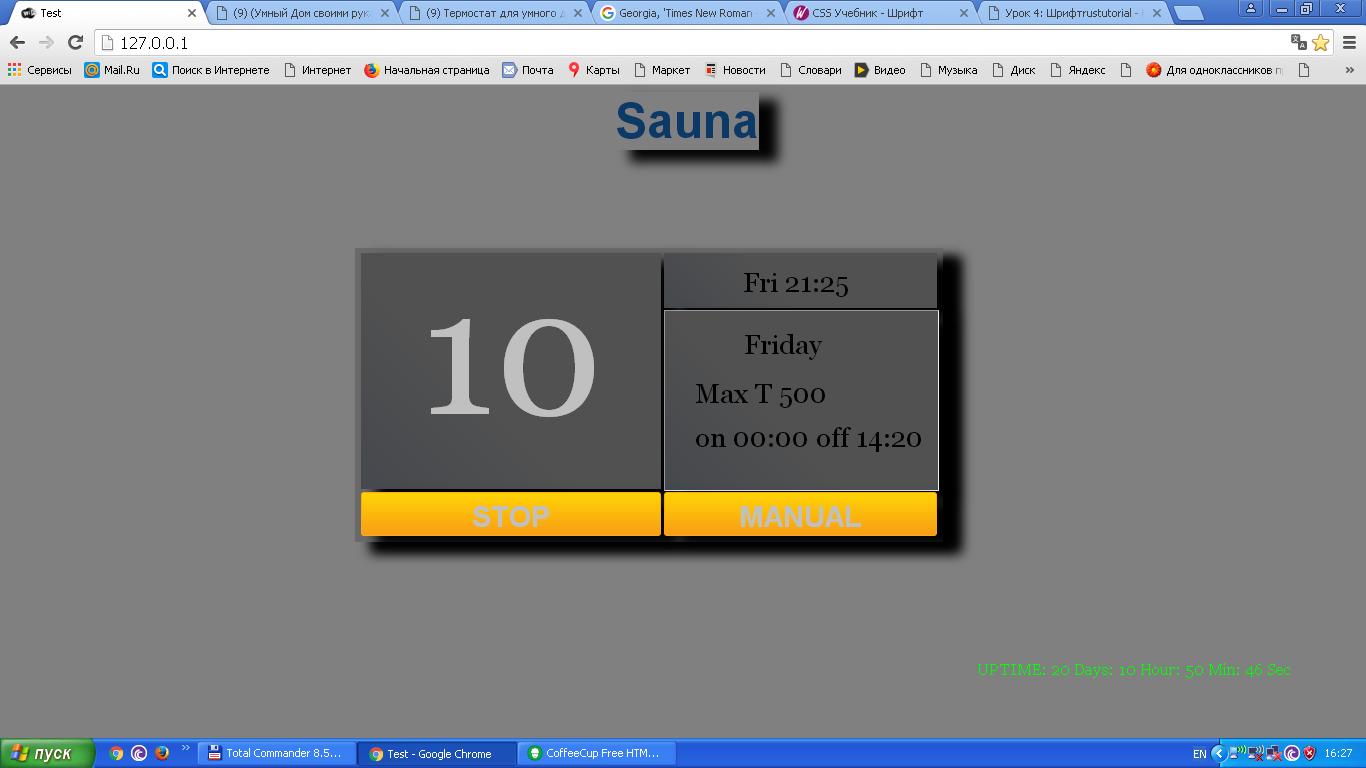The width and height of the screenshot is (1366, 768).
Task: Open the Карты bookmark
Action: pyautogui.click(x=594, y=70)
